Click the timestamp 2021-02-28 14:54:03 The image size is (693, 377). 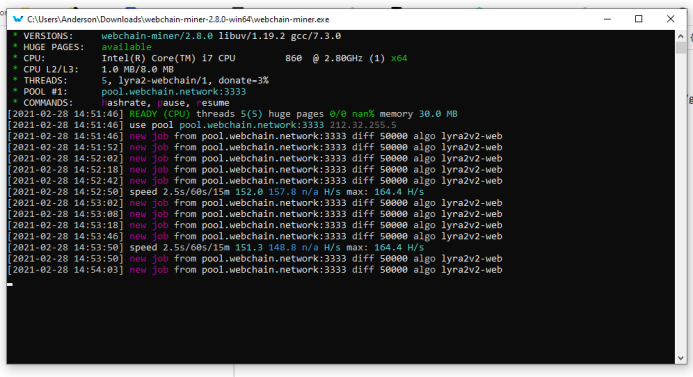pyautogui.click(x=65, y=270)
